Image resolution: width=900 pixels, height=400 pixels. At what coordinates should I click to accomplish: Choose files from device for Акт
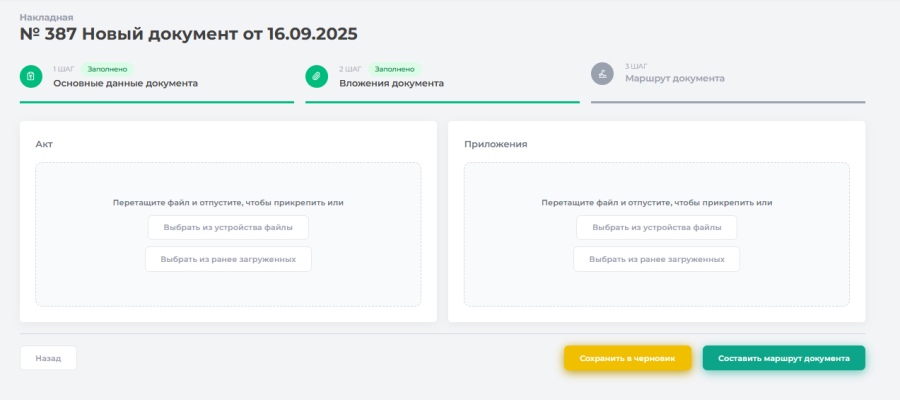228,228
